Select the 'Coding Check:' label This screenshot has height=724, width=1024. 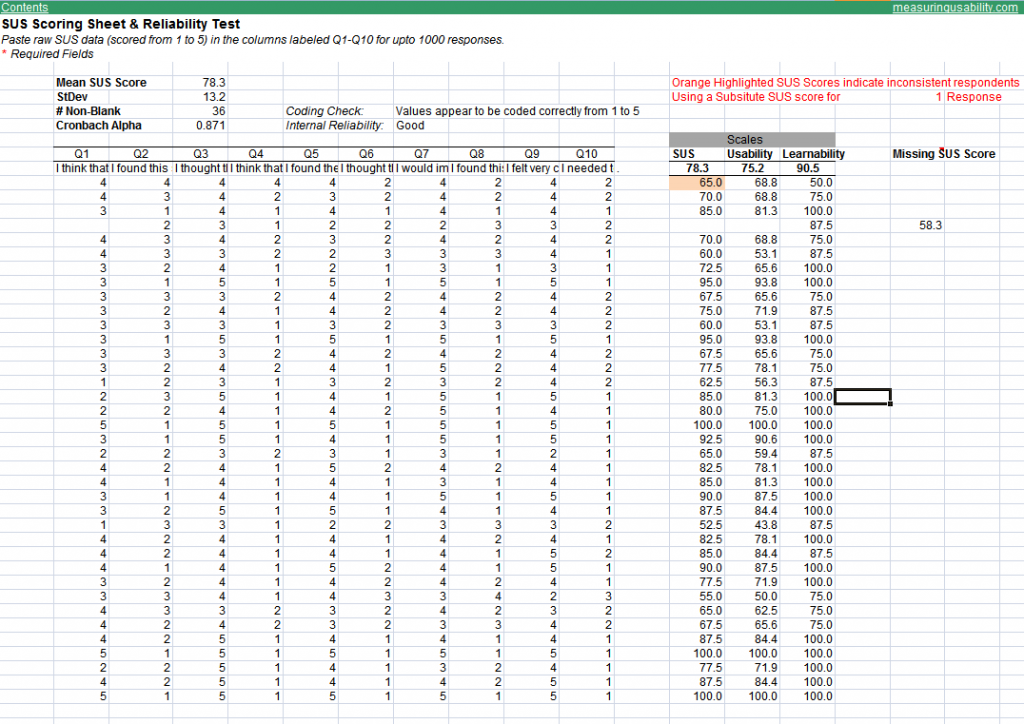325,112
